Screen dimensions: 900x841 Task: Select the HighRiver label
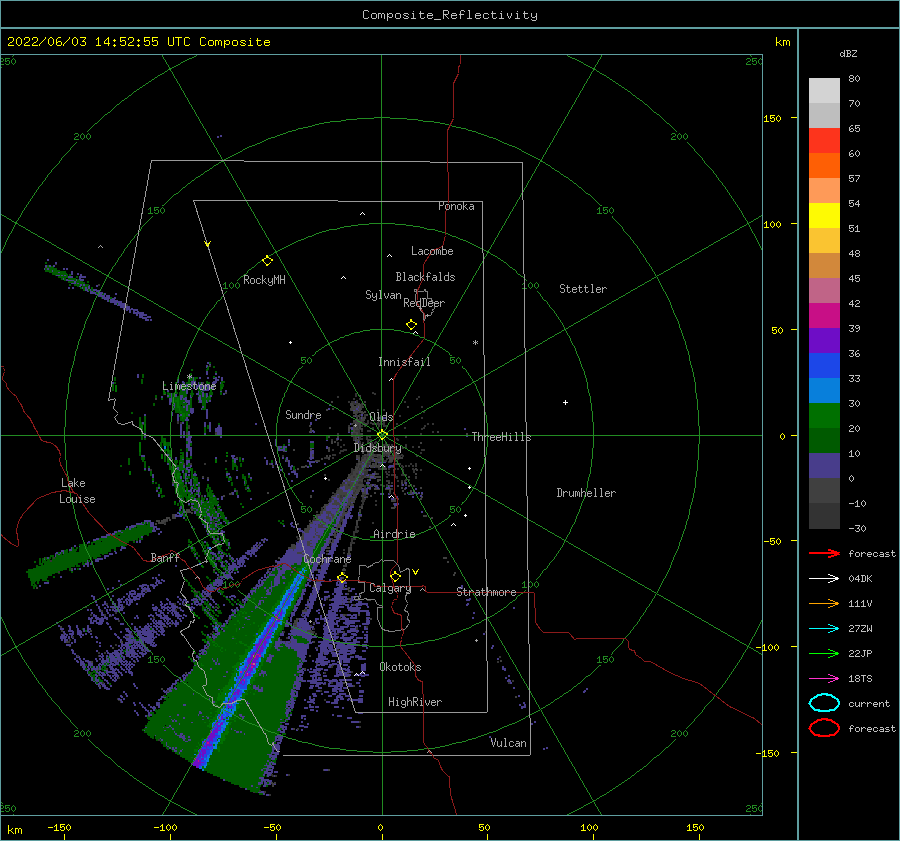[414, 702]
